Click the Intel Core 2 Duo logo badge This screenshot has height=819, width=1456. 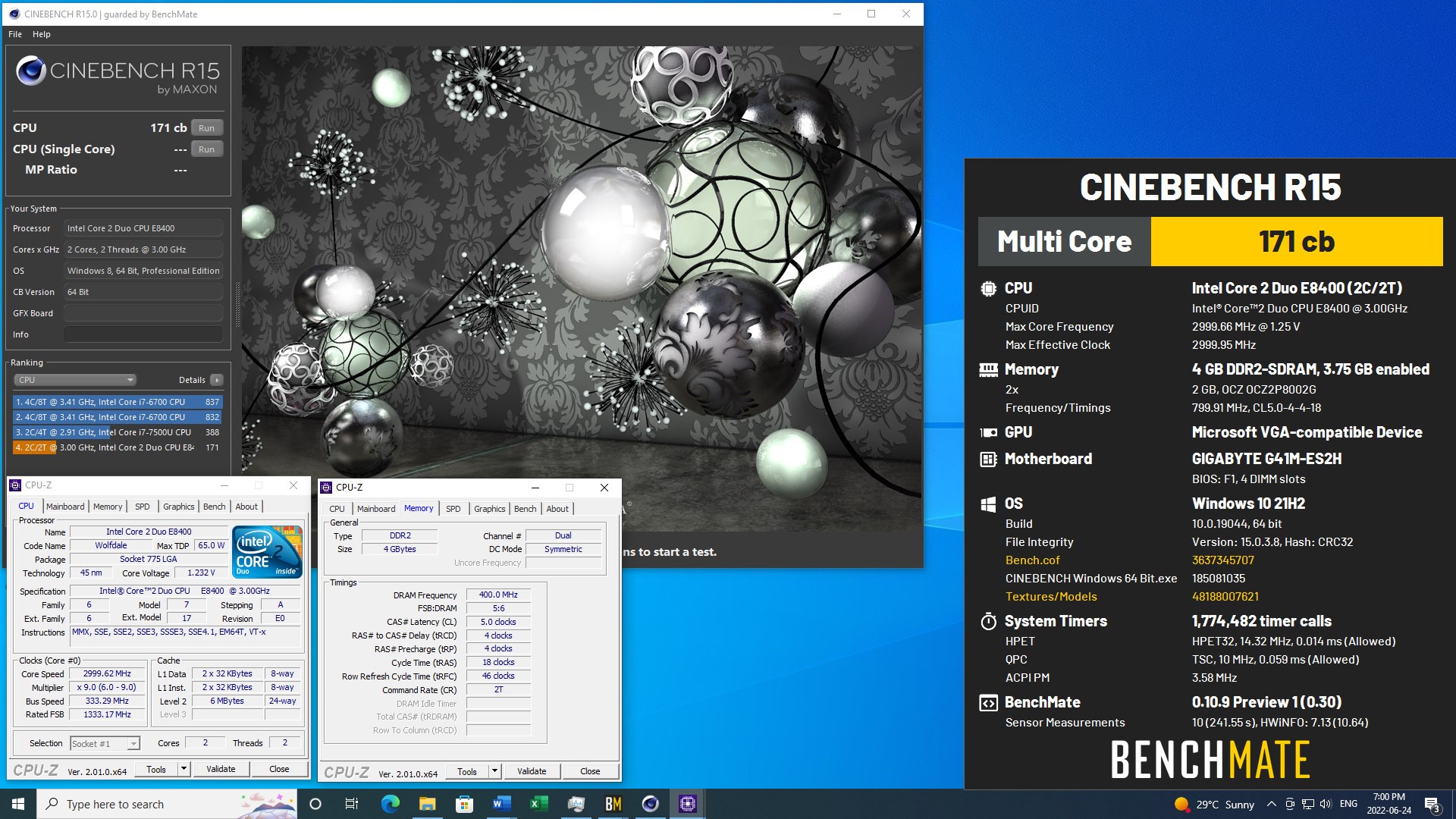coord(268,551)
